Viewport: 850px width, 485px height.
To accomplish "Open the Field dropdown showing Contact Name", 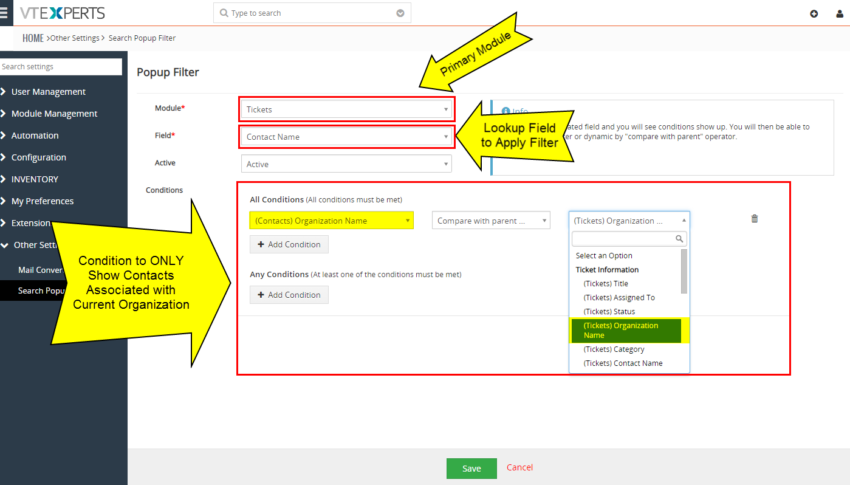I will pos(347,137).
